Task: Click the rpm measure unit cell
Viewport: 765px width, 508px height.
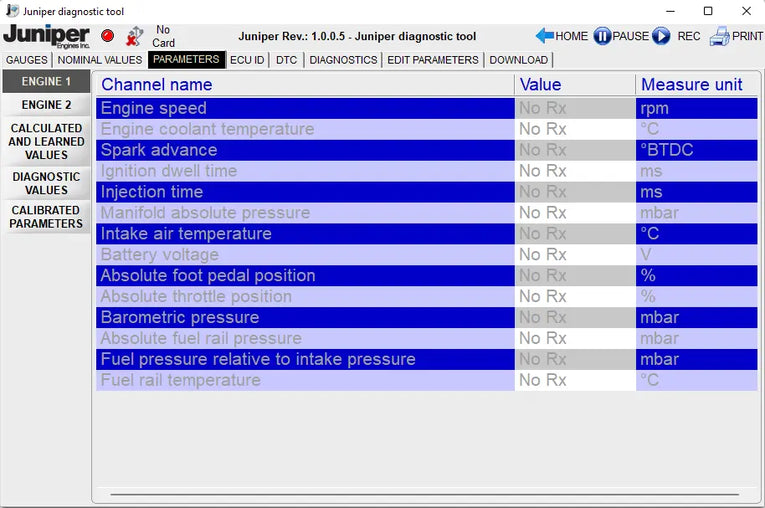Action: (697, 108)
